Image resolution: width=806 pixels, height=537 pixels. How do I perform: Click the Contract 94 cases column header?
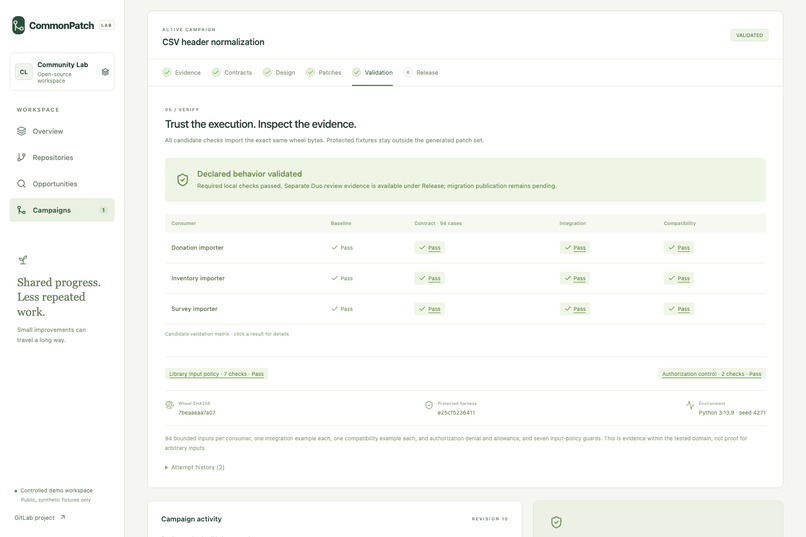click(438, 223)
